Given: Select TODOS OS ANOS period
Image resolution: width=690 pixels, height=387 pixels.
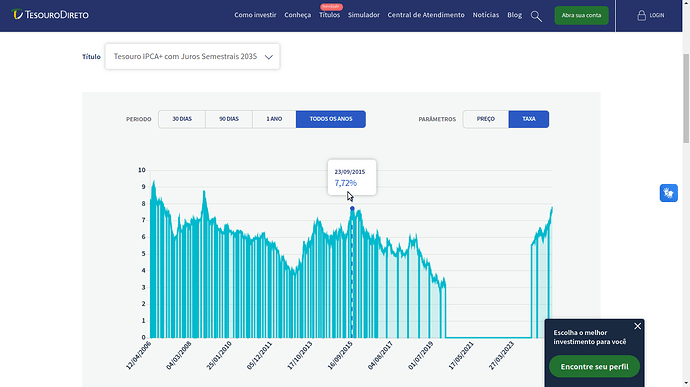Looking at the screenshot, I should click(x=331, y=119).
